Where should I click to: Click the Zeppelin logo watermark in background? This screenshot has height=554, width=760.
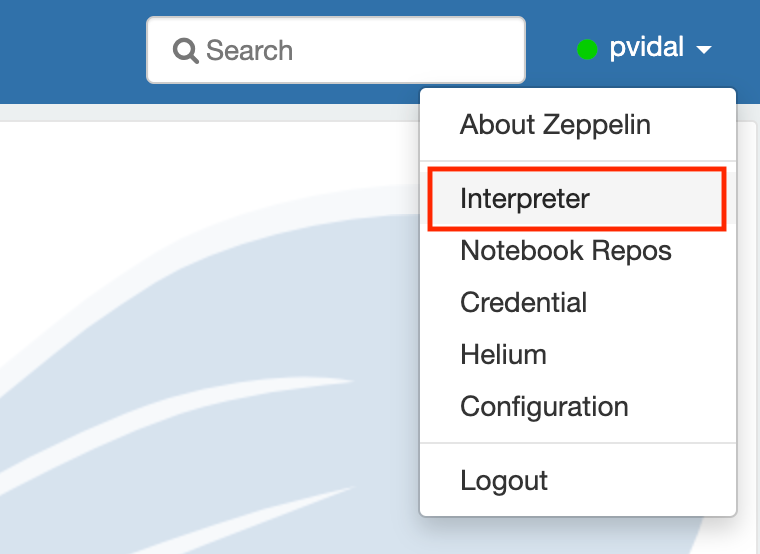click(200, 400)
